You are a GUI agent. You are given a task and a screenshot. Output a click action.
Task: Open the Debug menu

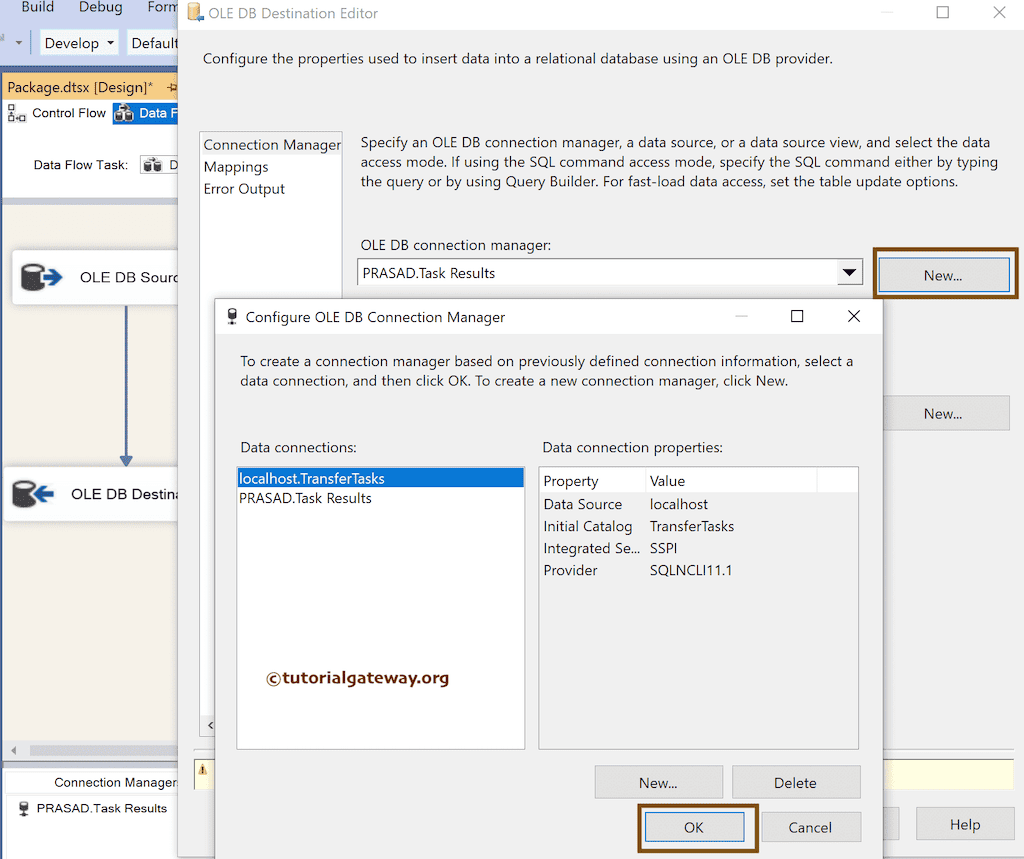pos(100,8)
